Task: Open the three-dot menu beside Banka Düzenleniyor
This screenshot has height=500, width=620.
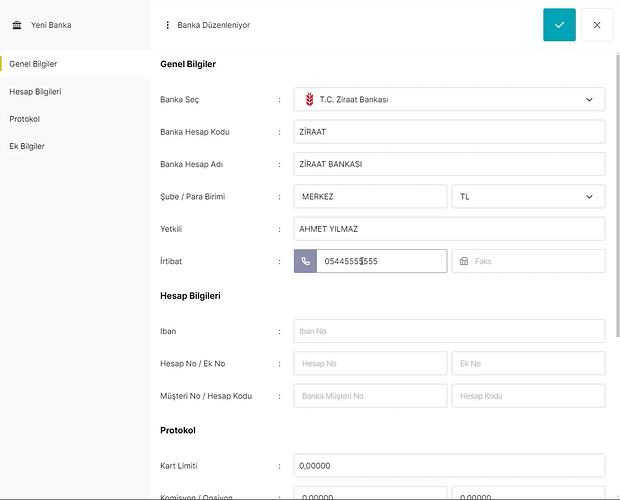Action: pos(167,25)
